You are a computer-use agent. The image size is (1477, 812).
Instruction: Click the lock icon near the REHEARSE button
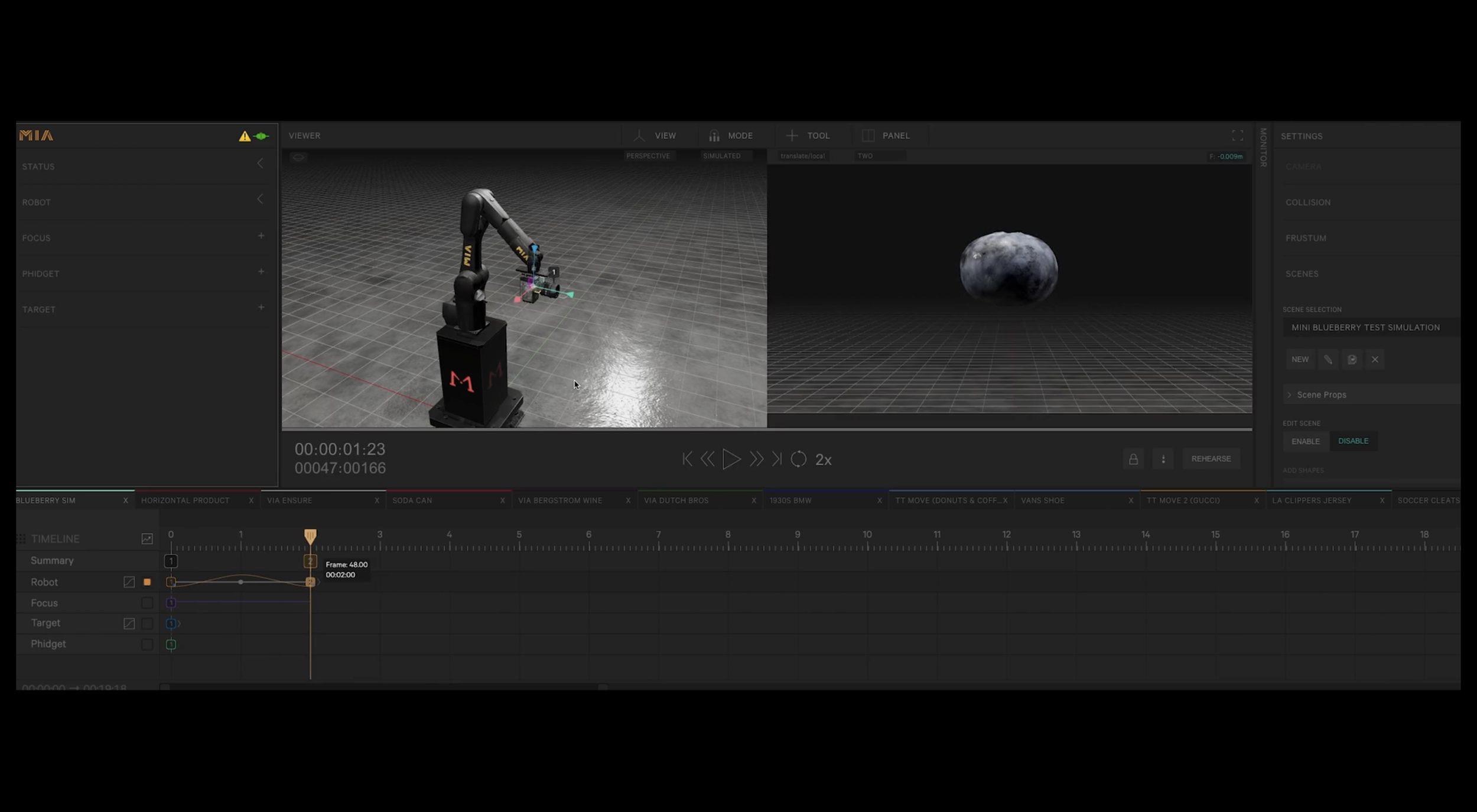click(x=1133, y=458)
